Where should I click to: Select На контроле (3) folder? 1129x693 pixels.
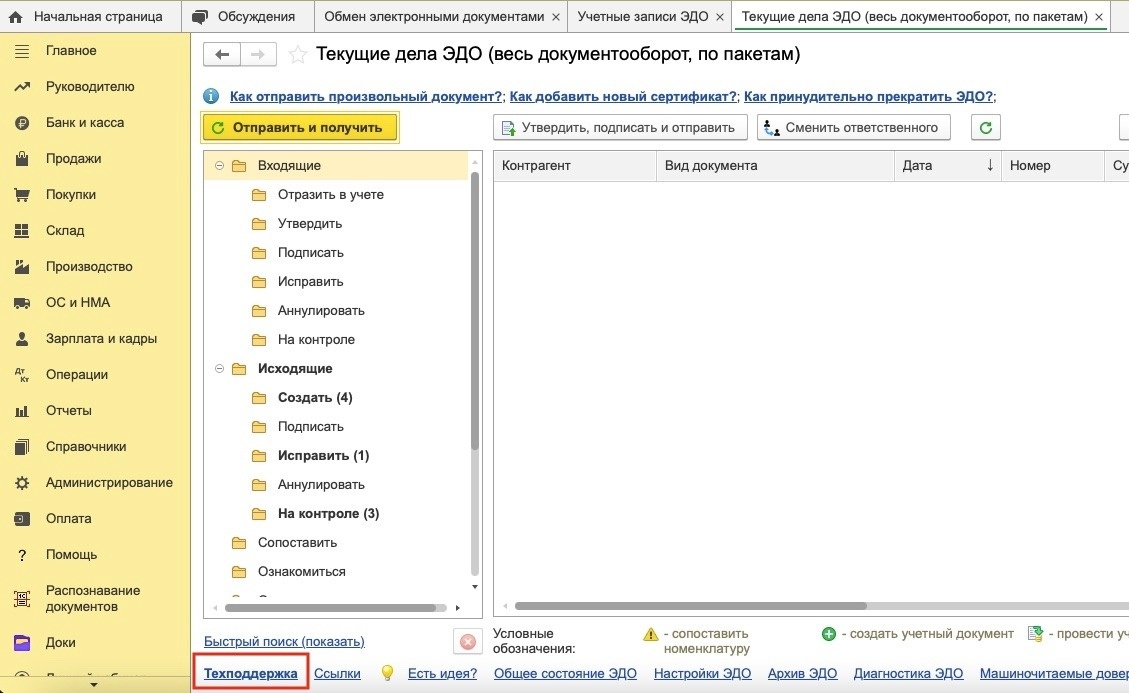tap(328, 514)
